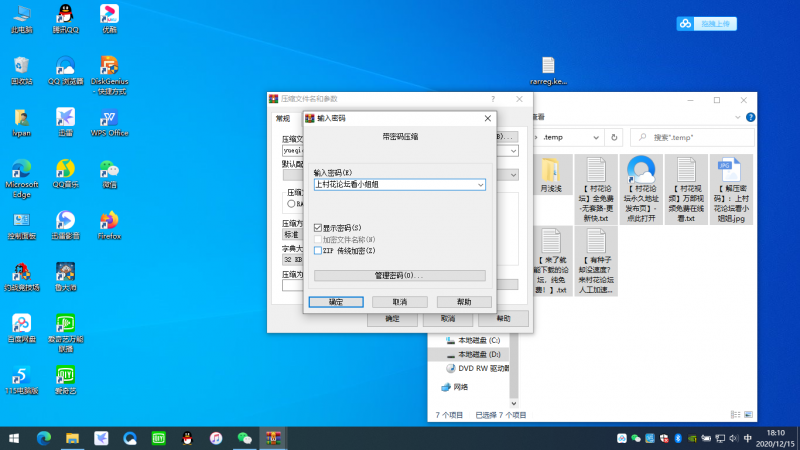
Task: Open File Explorer from the taskbar
Action: pos(72,438)
